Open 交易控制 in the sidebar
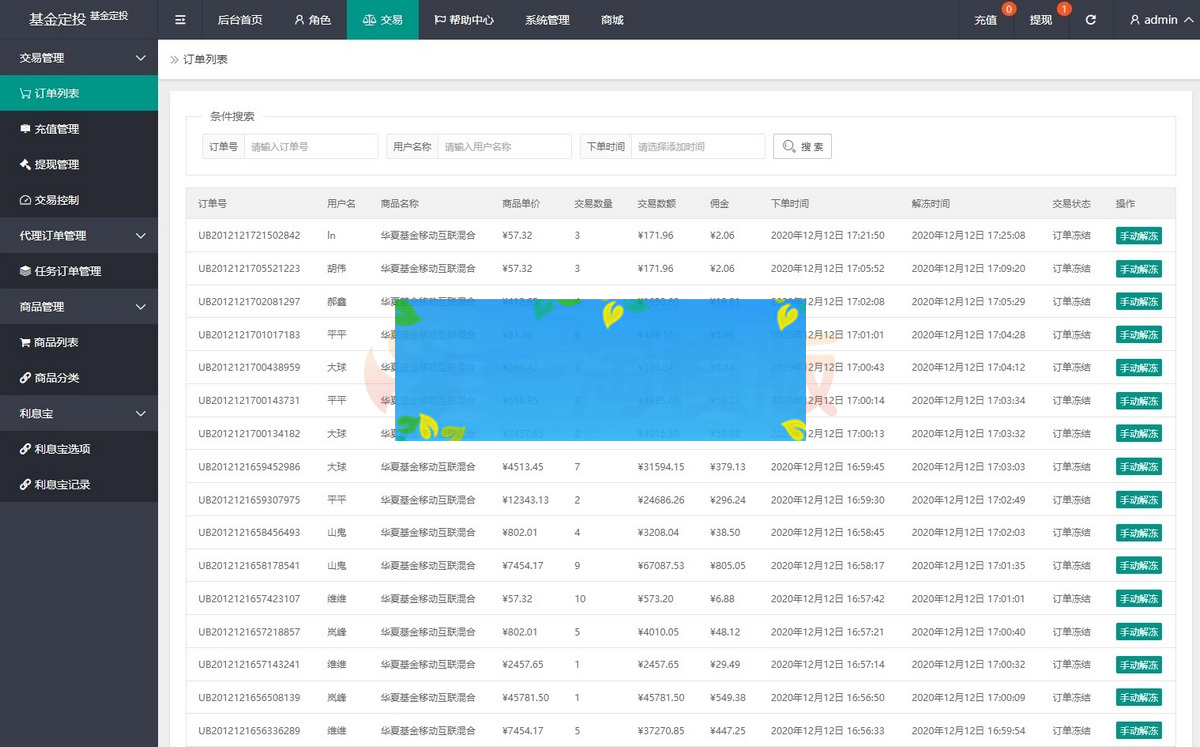This screenshot has width=1200, height=747. 56,200
